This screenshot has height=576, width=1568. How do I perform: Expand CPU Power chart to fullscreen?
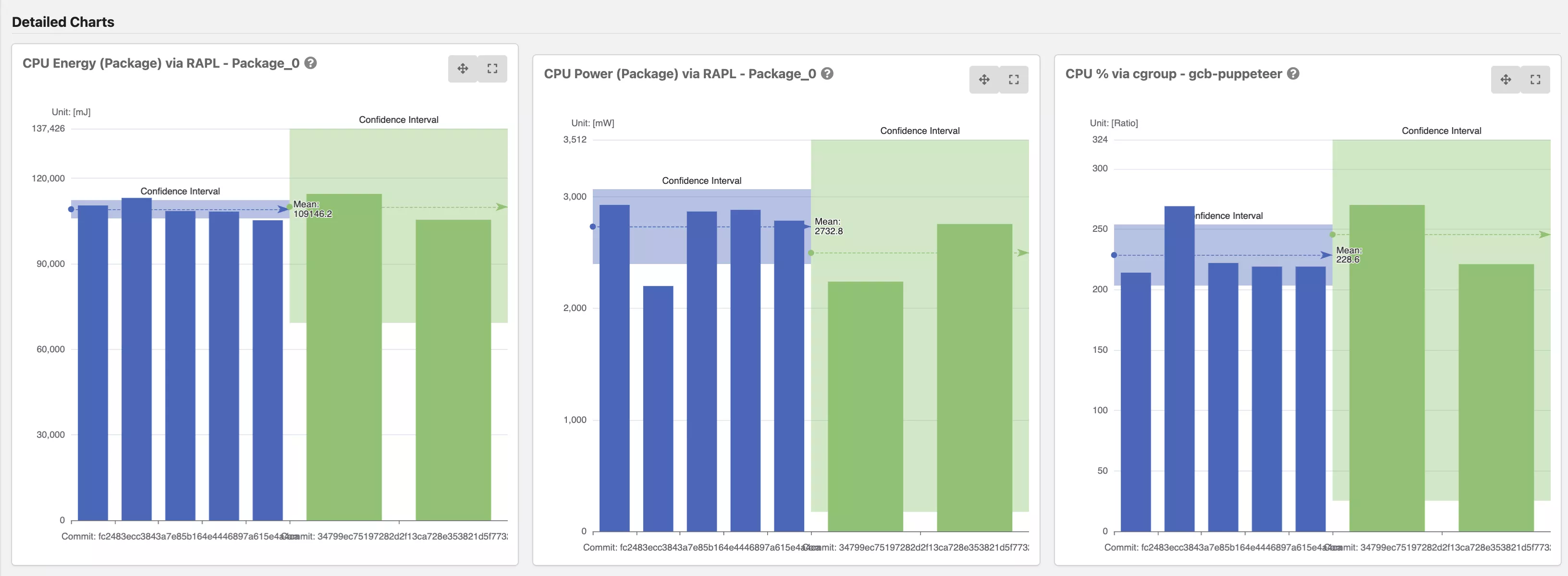pyautogui.click(x=1014, y=80)
